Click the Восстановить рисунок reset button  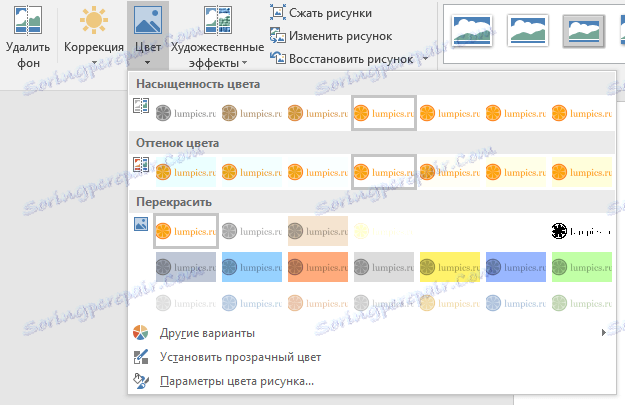[x=342, y=59]
